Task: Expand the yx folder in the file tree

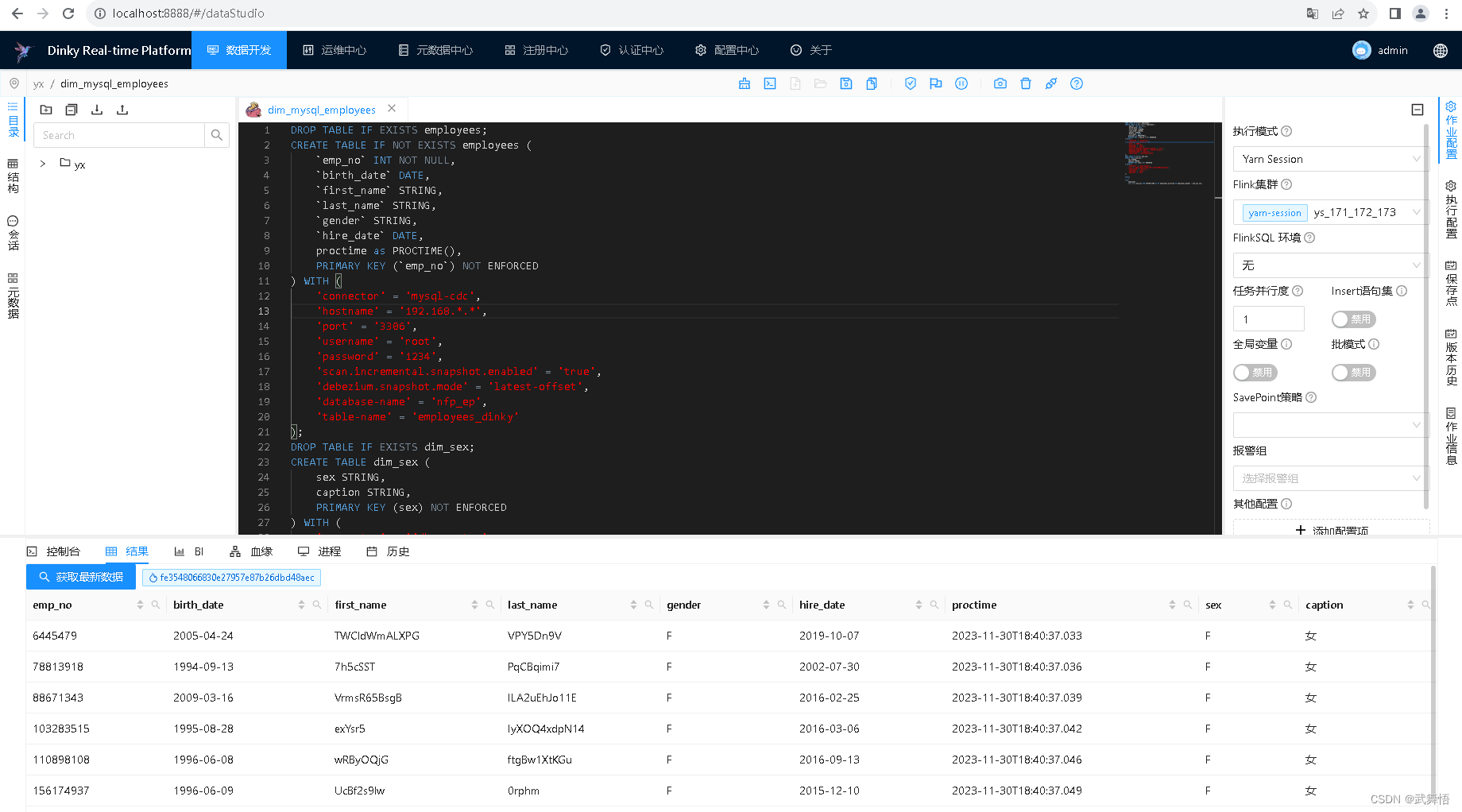Action: [42, 164]
